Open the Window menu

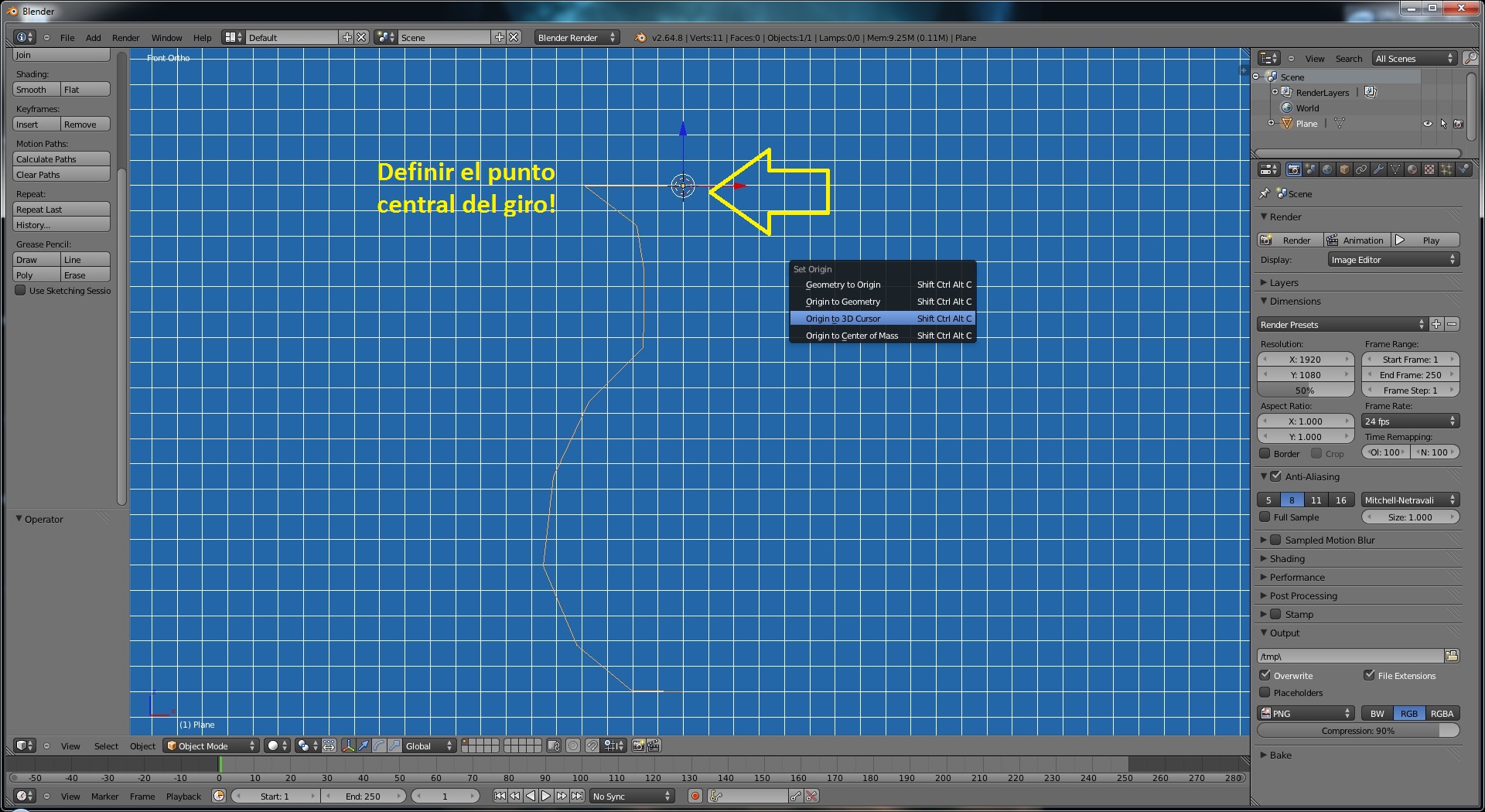pos(166,37)
